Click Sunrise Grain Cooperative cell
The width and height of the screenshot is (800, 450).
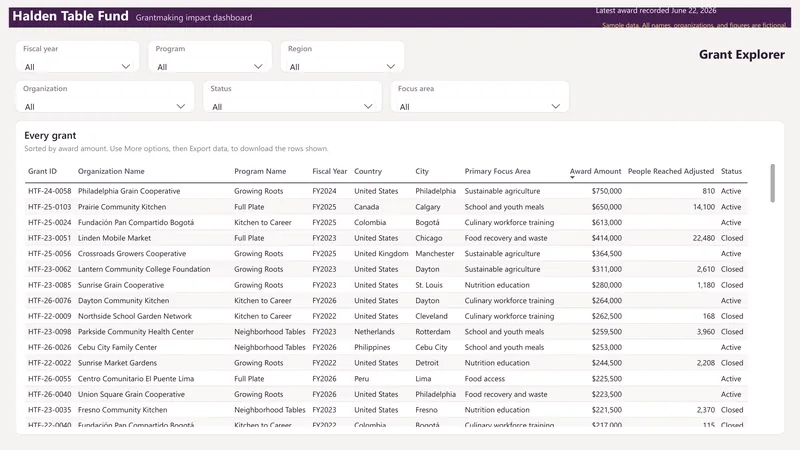click(x=121, y=285)
